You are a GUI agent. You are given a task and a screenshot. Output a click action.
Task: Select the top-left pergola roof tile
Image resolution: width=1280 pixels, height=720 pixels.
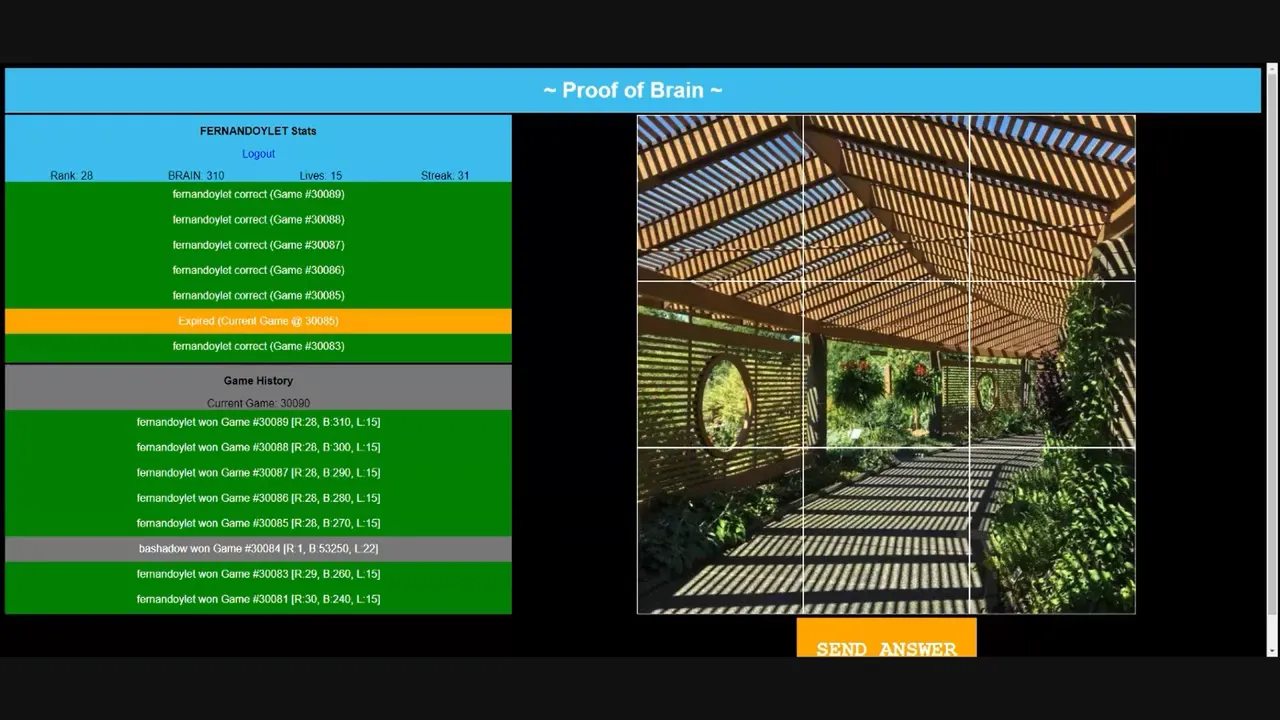720,198
